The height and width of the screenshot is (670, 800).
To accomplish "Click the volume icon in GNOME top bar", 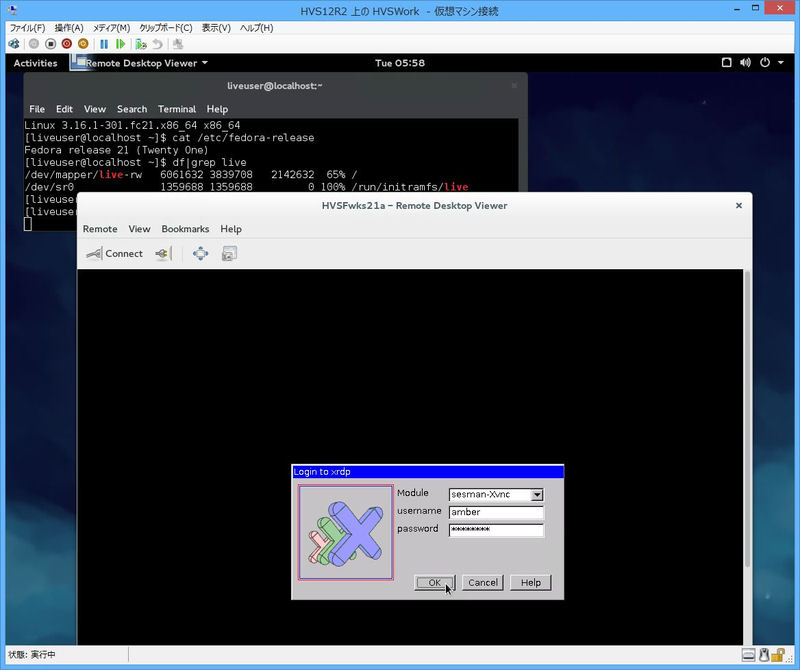I will pos(746,63).
